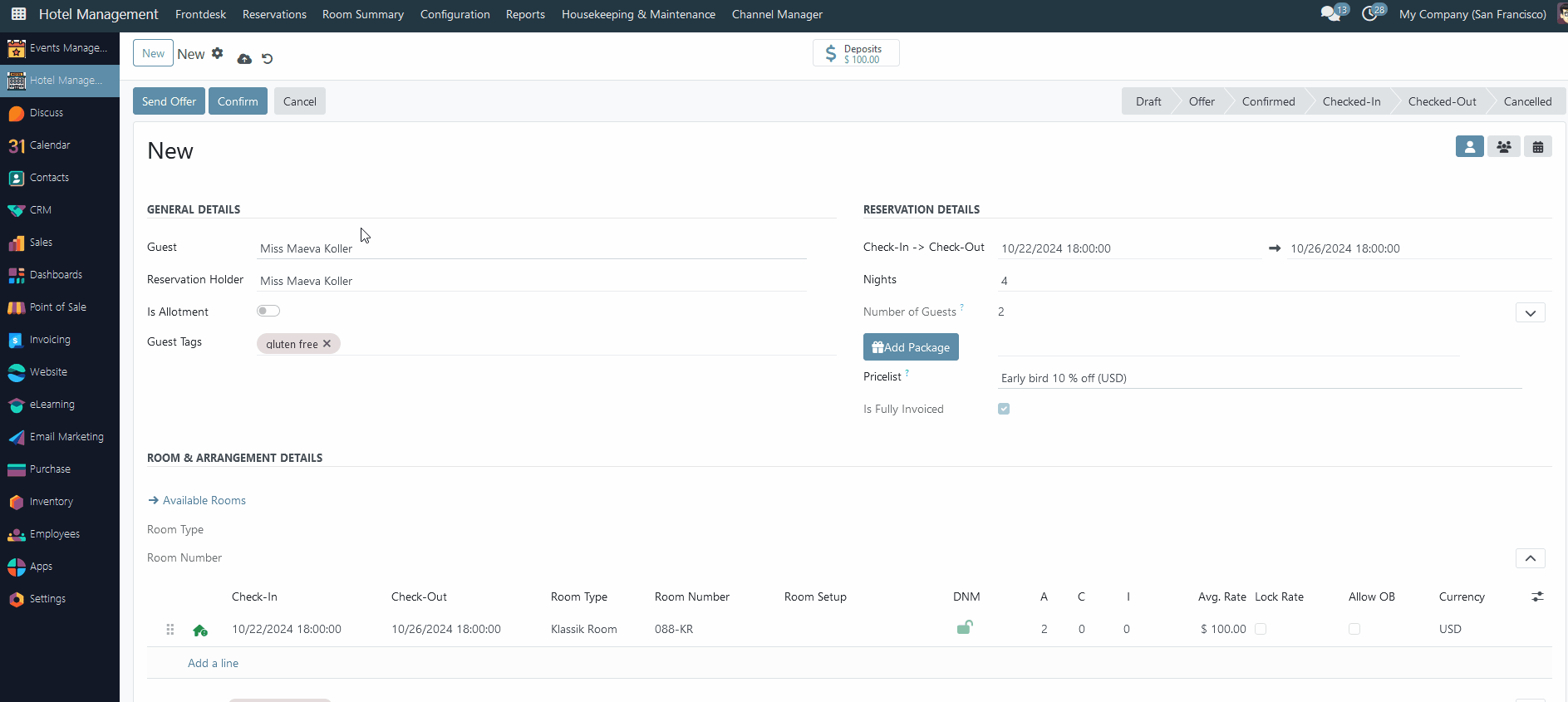Click the drag handle of room line
Viewport: 1568px width, 702px height.
pos(170,630)
